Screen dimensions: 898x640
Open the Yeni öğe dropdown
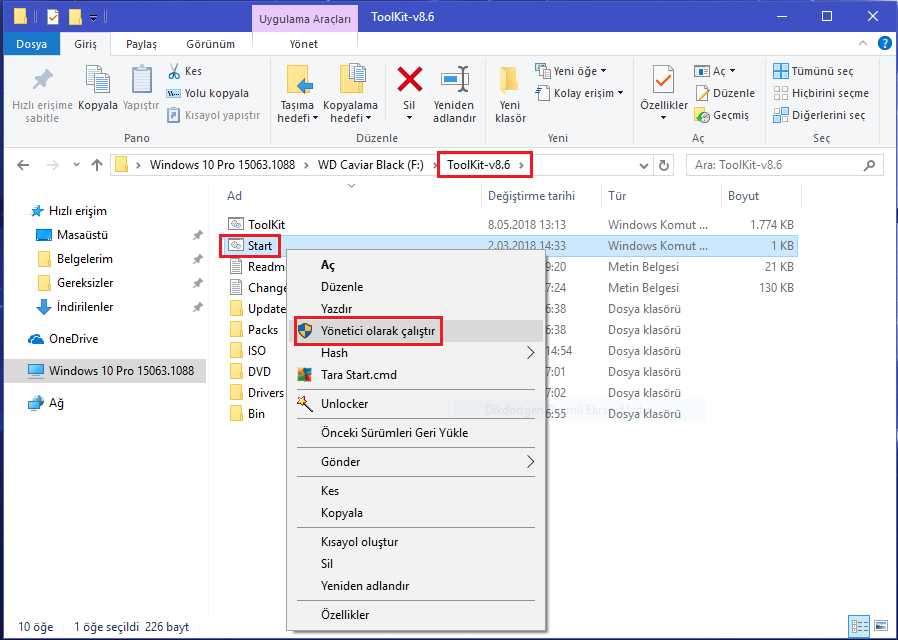[x=571, y=71]
